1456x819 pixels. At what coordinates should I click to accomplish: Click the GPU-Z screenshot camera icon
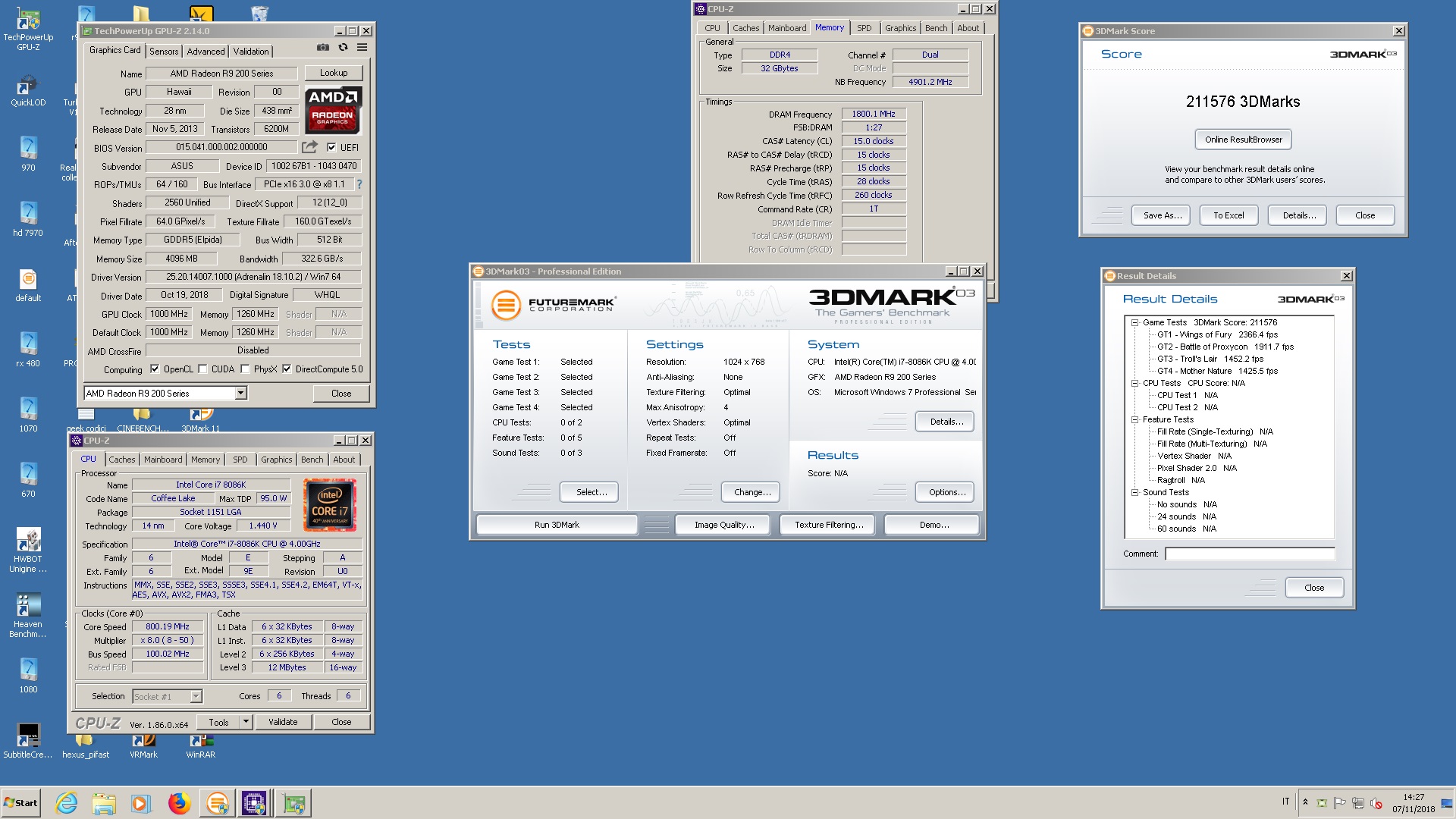[323, 47]
